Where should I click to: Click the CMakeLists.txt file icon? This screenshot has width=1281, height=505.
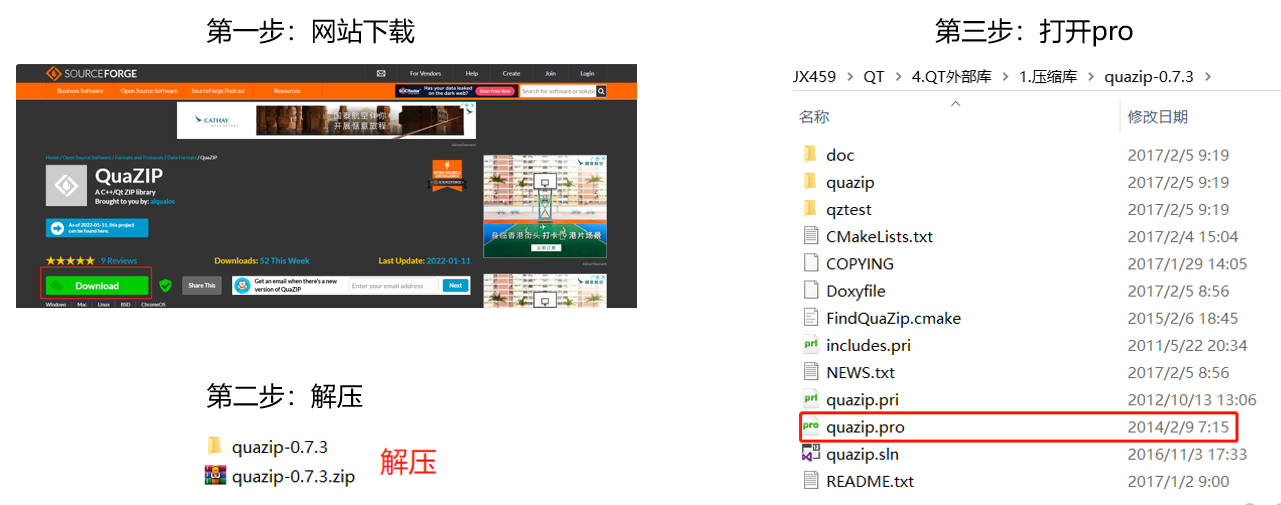(x=811, y=236)
